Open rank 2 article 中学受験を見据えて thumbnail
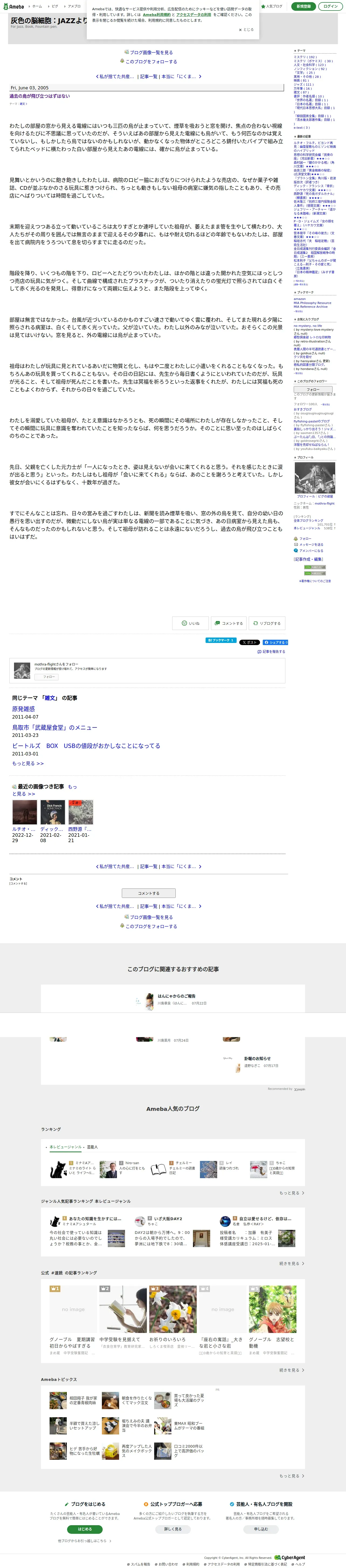The image size is (346, 1568). [123, 1310]
